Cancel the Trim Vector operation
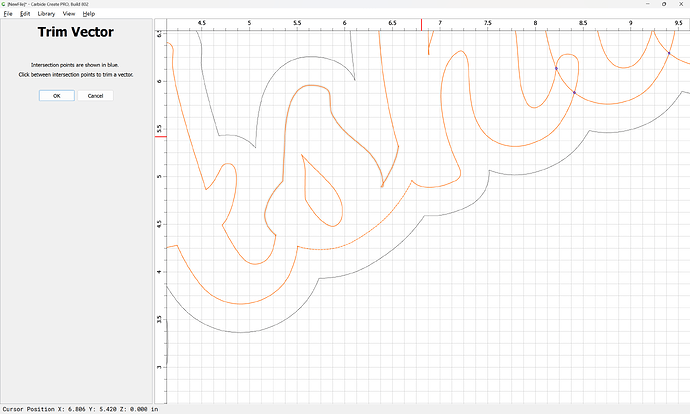690x414 pixels. click(x=95, y=96)
